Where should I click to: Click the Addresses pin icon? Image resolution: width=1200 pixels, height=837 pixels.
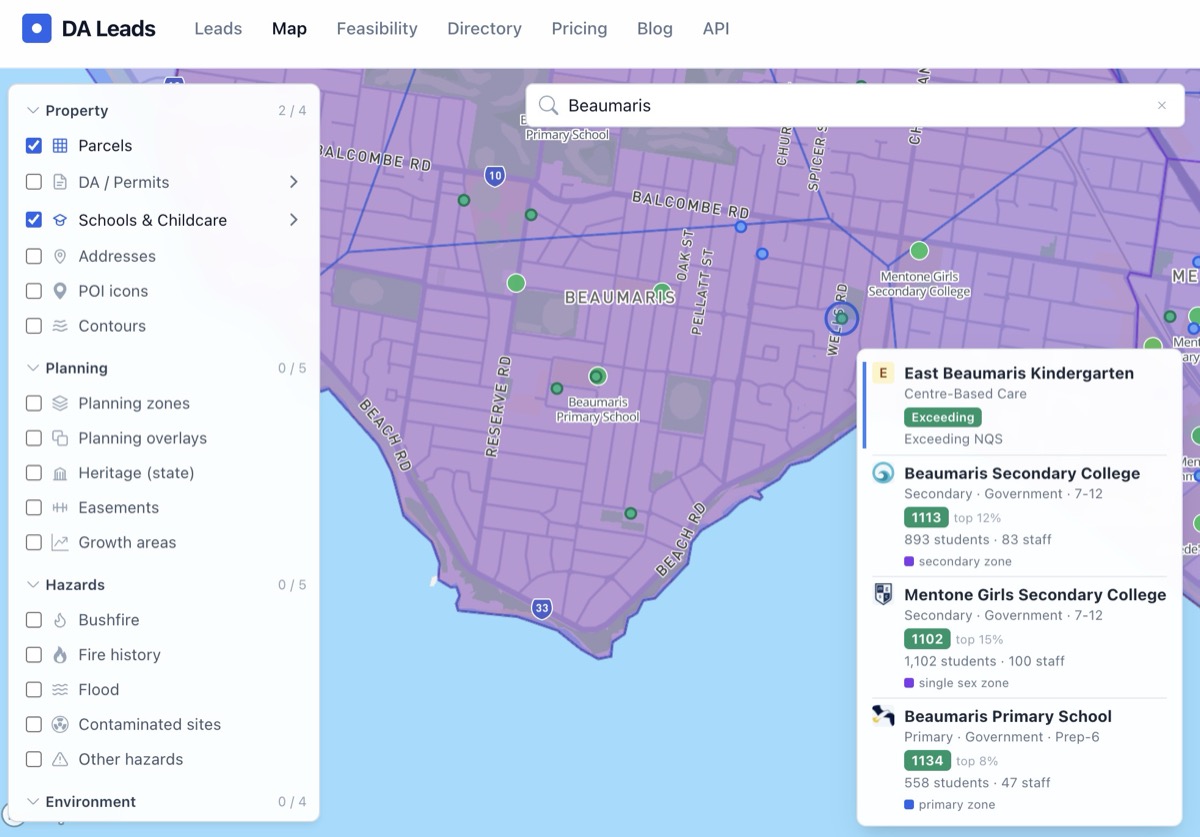tap(60, 256)
